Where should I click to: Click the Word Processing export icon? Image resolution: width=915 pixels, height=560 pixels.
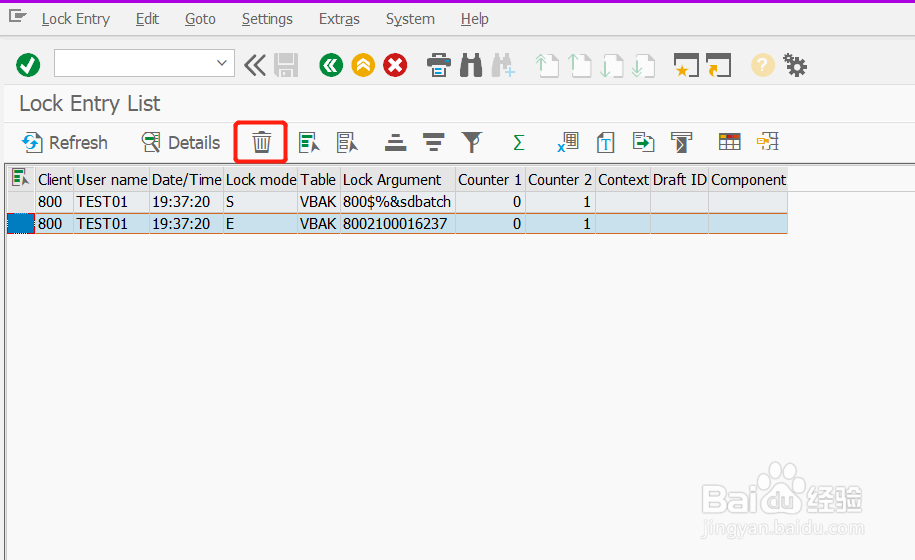click(606, 142)
